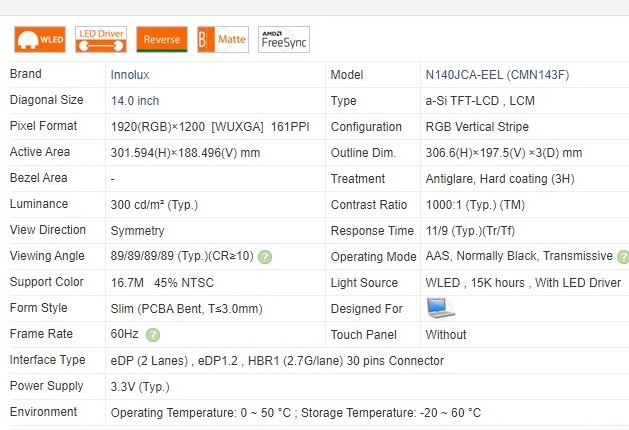Click the AMD FreeSync badge icon
Image resolution: width=629 pixels, height=430 pixels.
pos(284,39)
